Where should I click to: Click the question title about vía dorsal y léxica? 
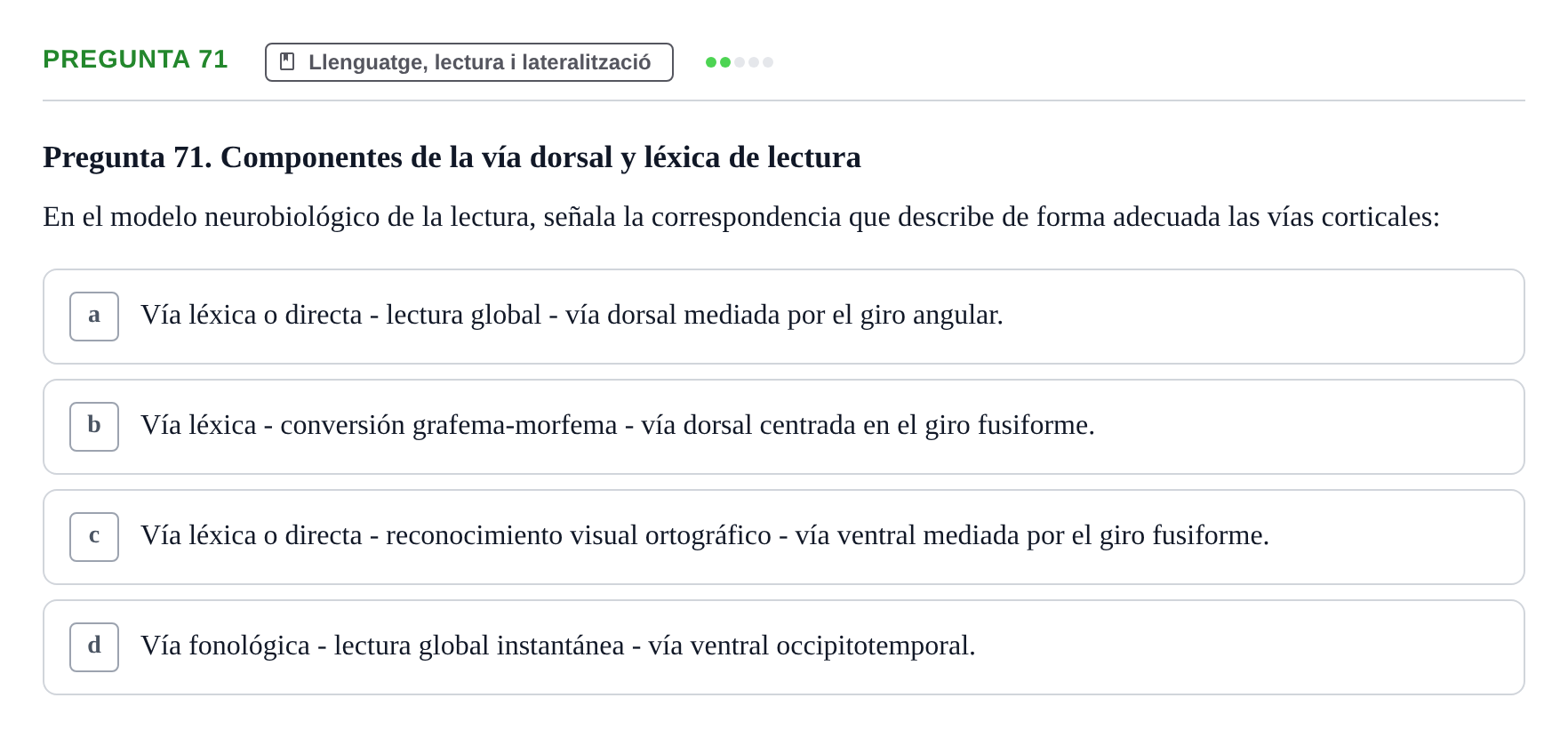(x=452, y=157)
